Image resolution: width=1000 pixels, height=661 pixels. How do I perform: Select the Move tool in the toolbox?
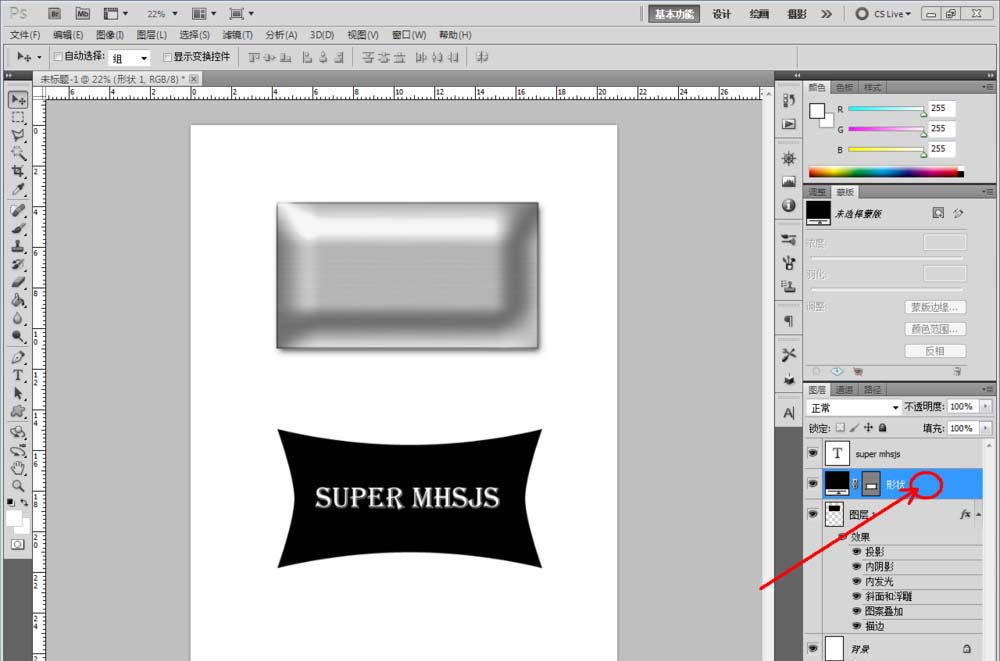[x=18, y=100]
